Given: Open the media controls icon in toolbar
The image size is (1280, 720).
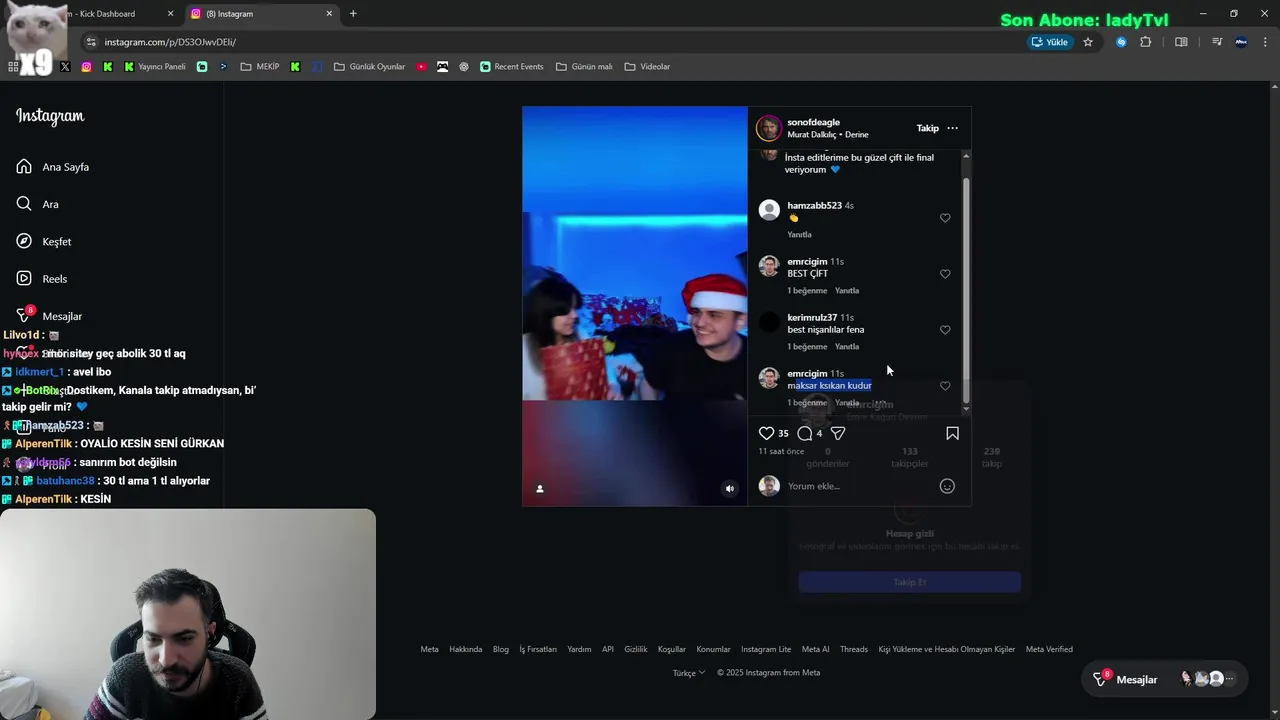Looking at the screenshot, I should (1217, 42).
